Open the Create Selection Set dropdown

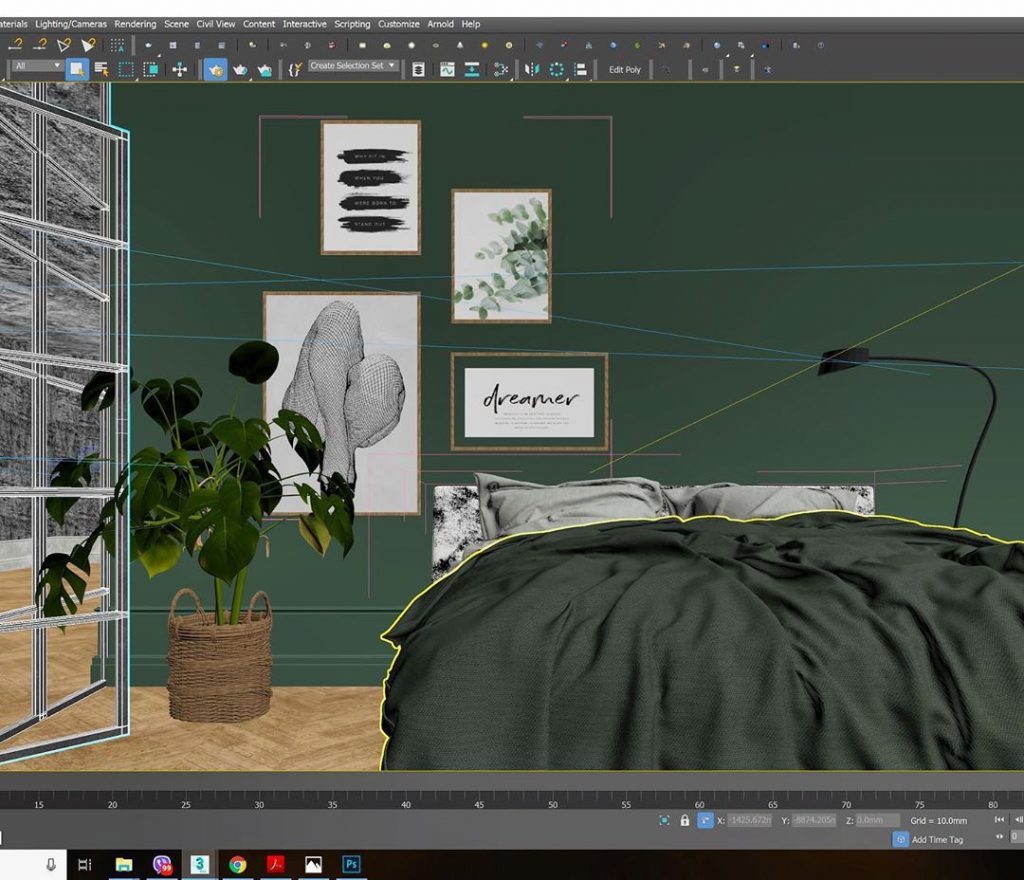[x=353, y=66]
